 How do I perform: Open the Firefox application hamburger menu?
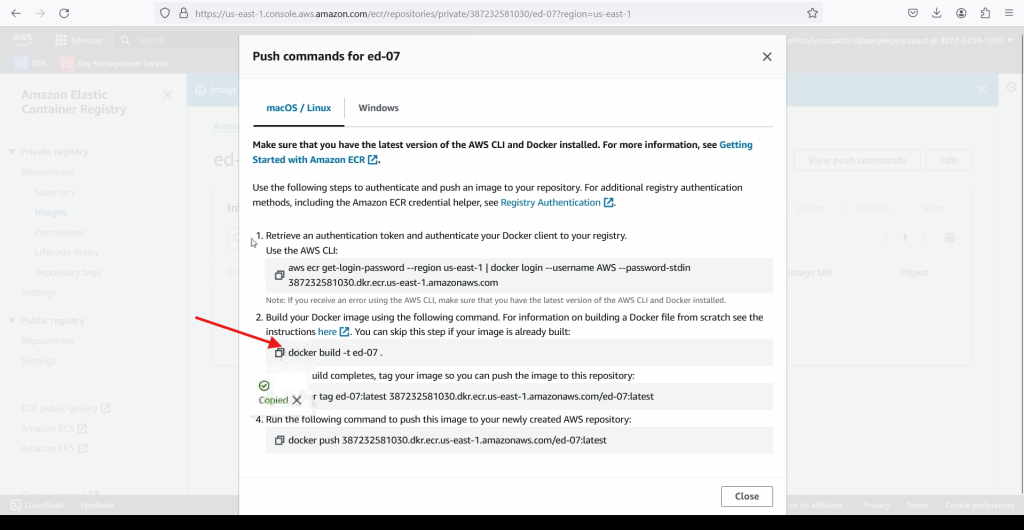tap(1009, 14)
